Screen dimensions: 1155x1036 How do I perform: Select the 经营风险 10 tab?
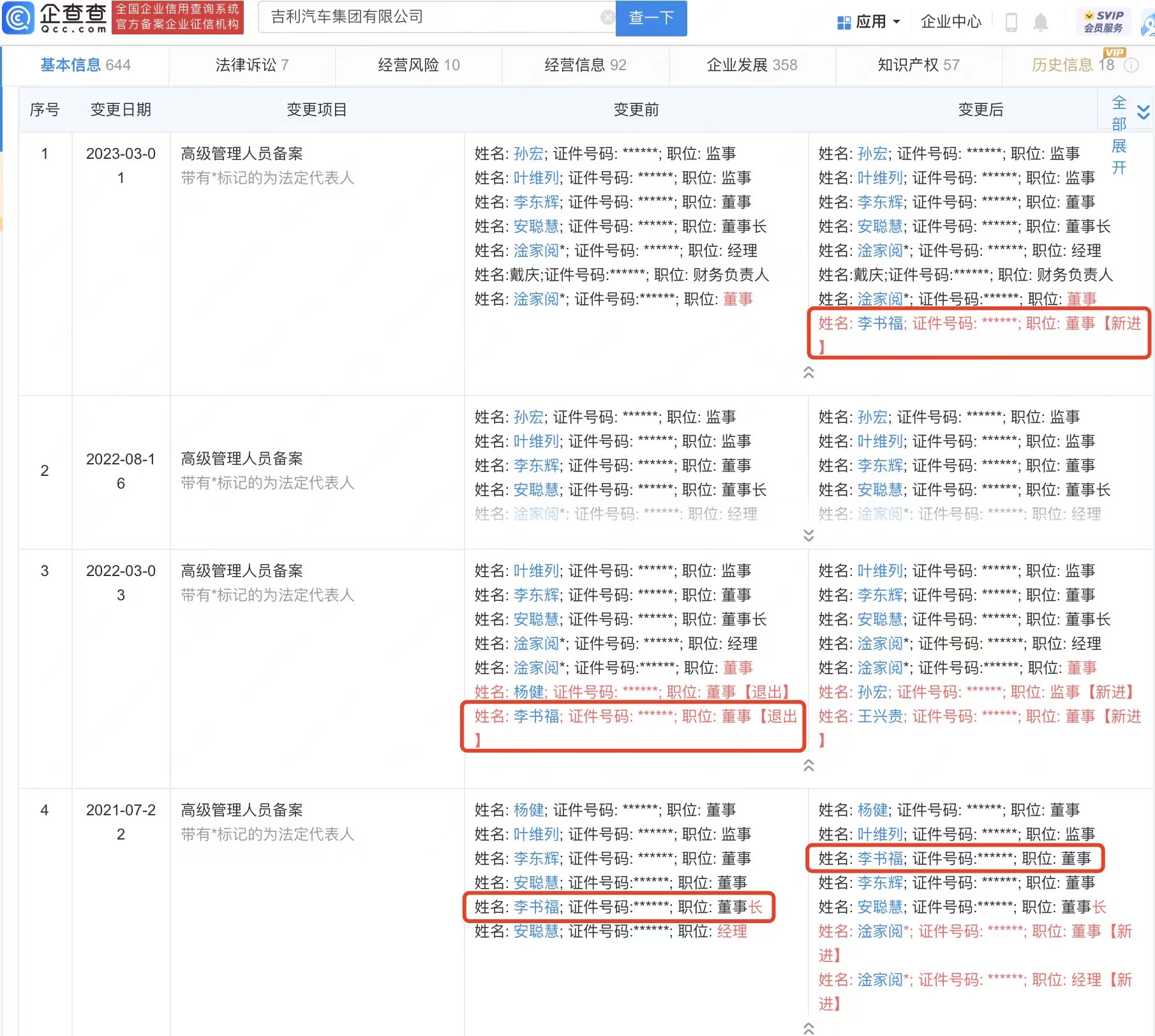point(418,65)
